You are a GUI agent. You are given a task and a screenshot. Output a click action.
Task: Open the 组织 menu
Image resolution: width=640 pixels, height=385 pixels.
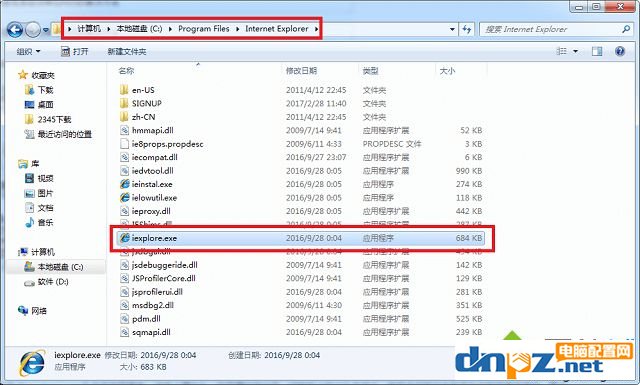click(28, 51)
